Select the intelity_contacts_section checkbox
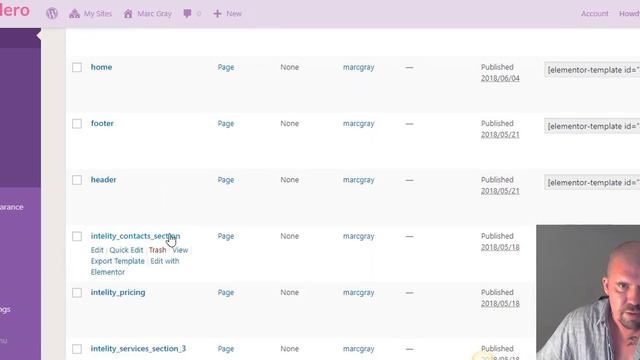The image size is (640, 360). click(x=77, y=236)
